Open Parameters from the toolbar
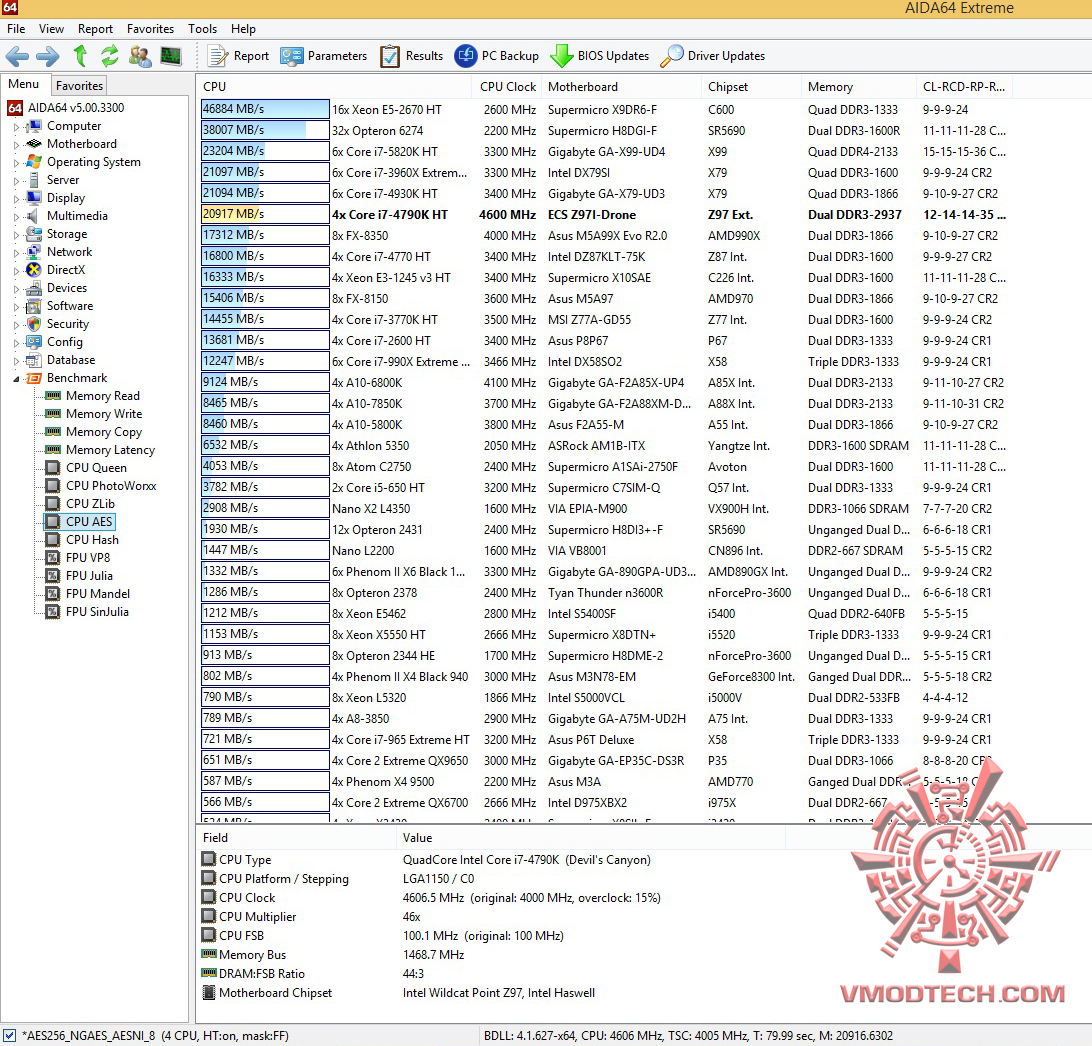 pos(324,56)
